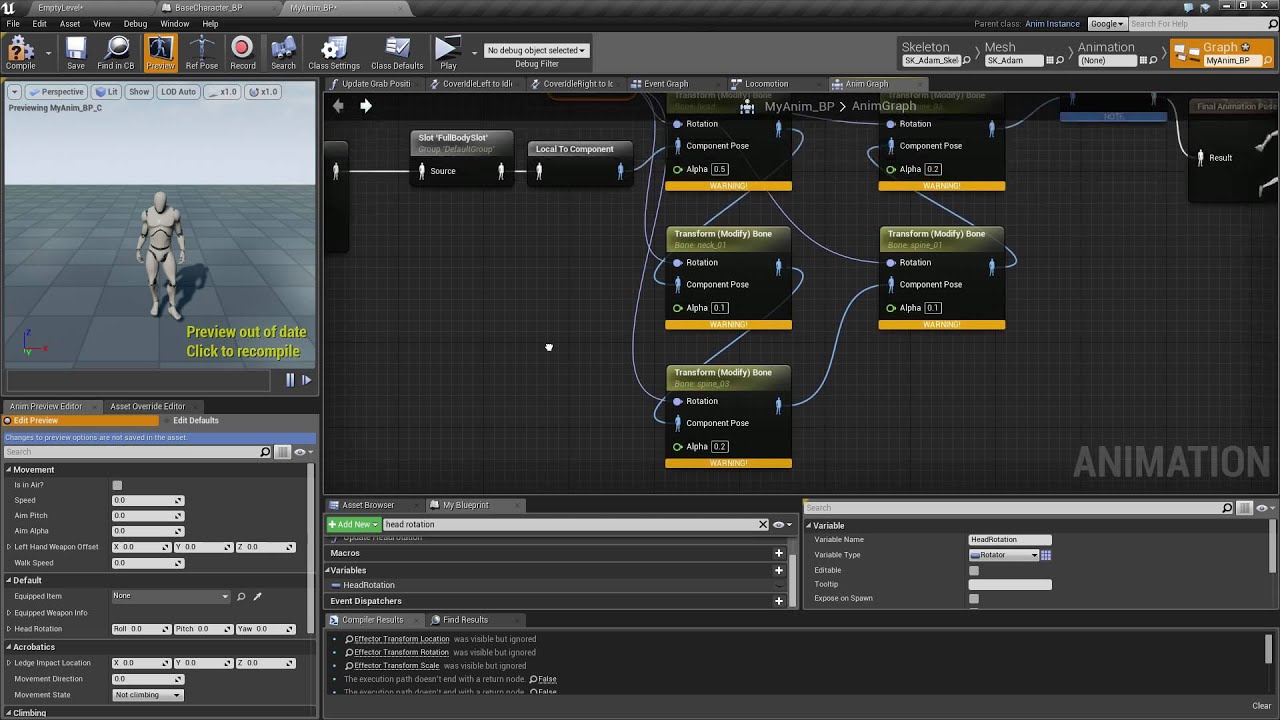This screenshot has width=1280, height=720.
Task: Pause the preview animation
Action: tap(291, 380)
